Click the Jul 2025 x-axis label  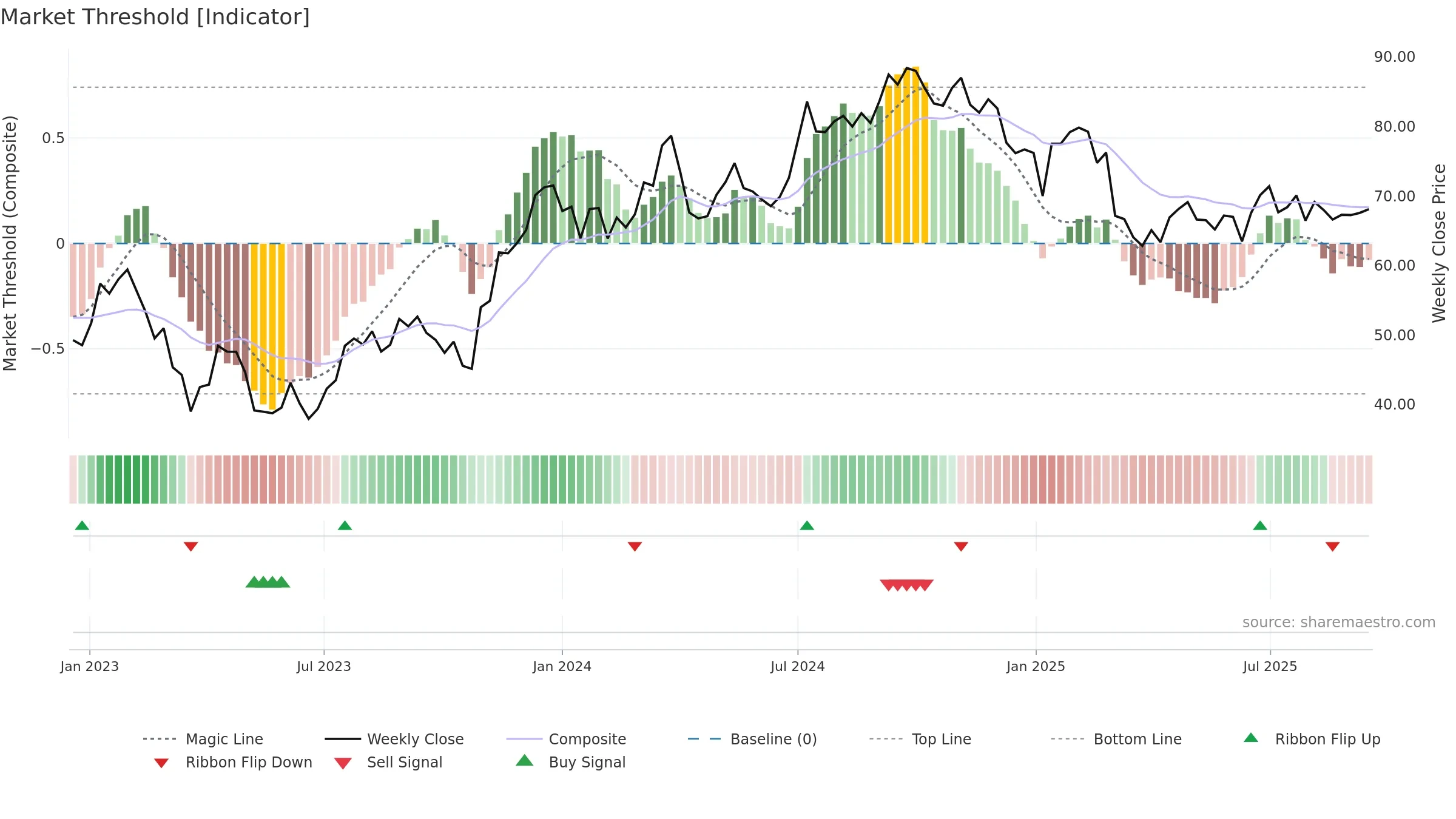(x=1270, y=666)
